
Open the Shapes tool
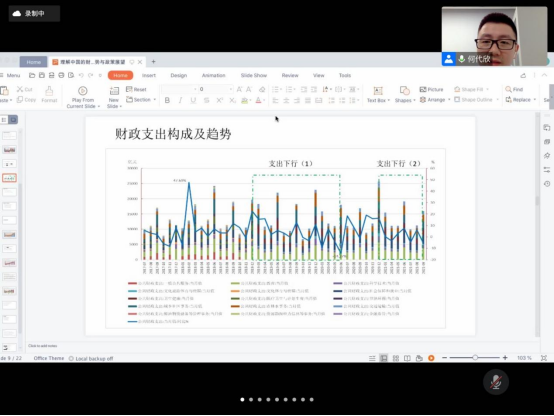405,95
